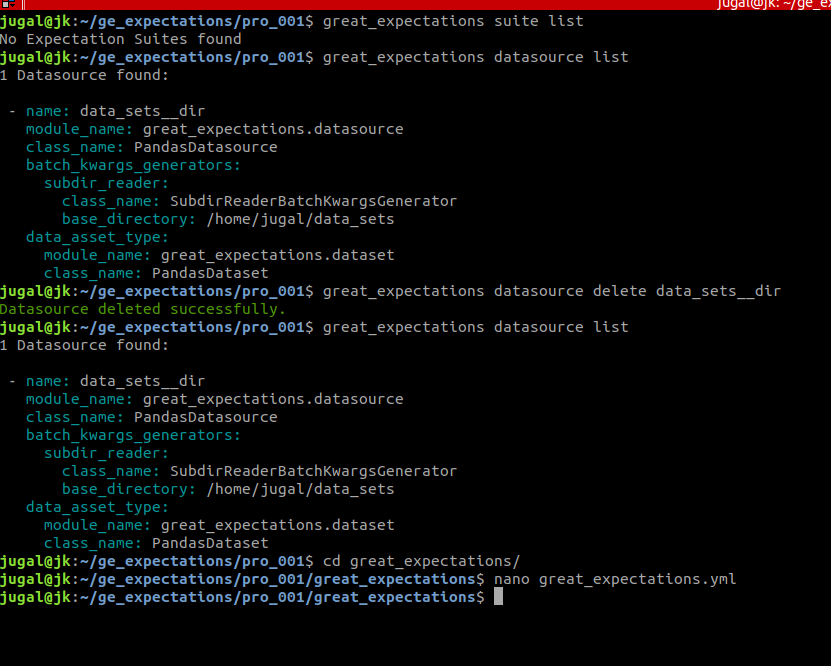Click 'name: data_sets__dir' in the first listing
The image size is (831, 666).
116,111
